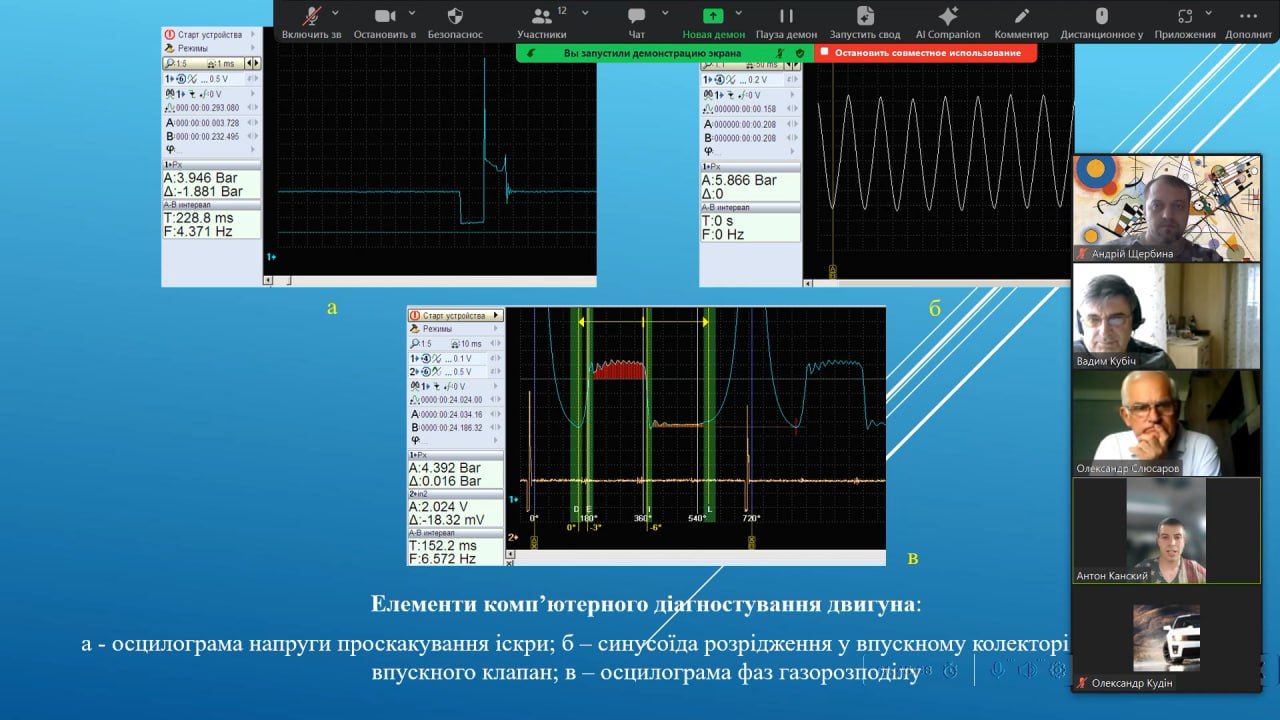Select Андрій Щербина video thumbnail
1280x720 pixels.
pyautogui.click(x=1166, y=208)
